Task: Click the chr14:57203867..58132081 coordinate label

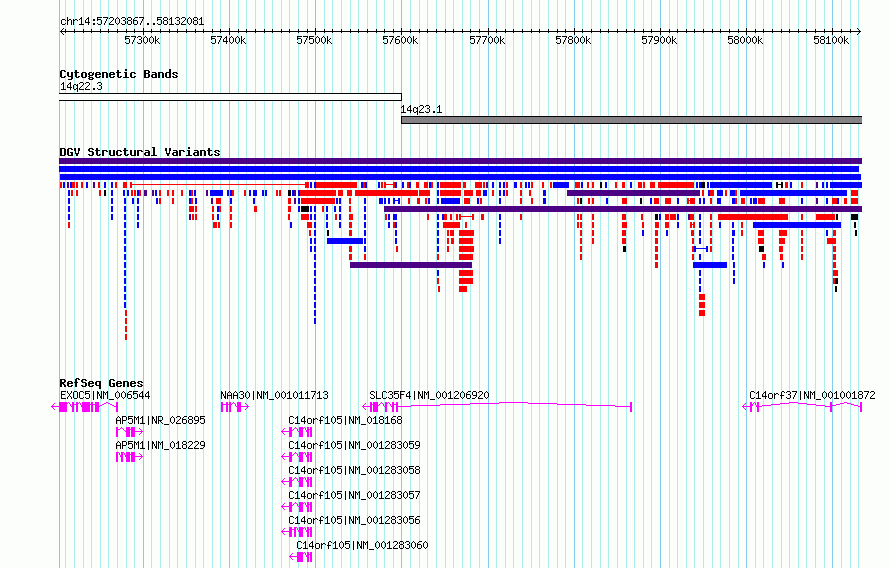Action: (132, 21)
